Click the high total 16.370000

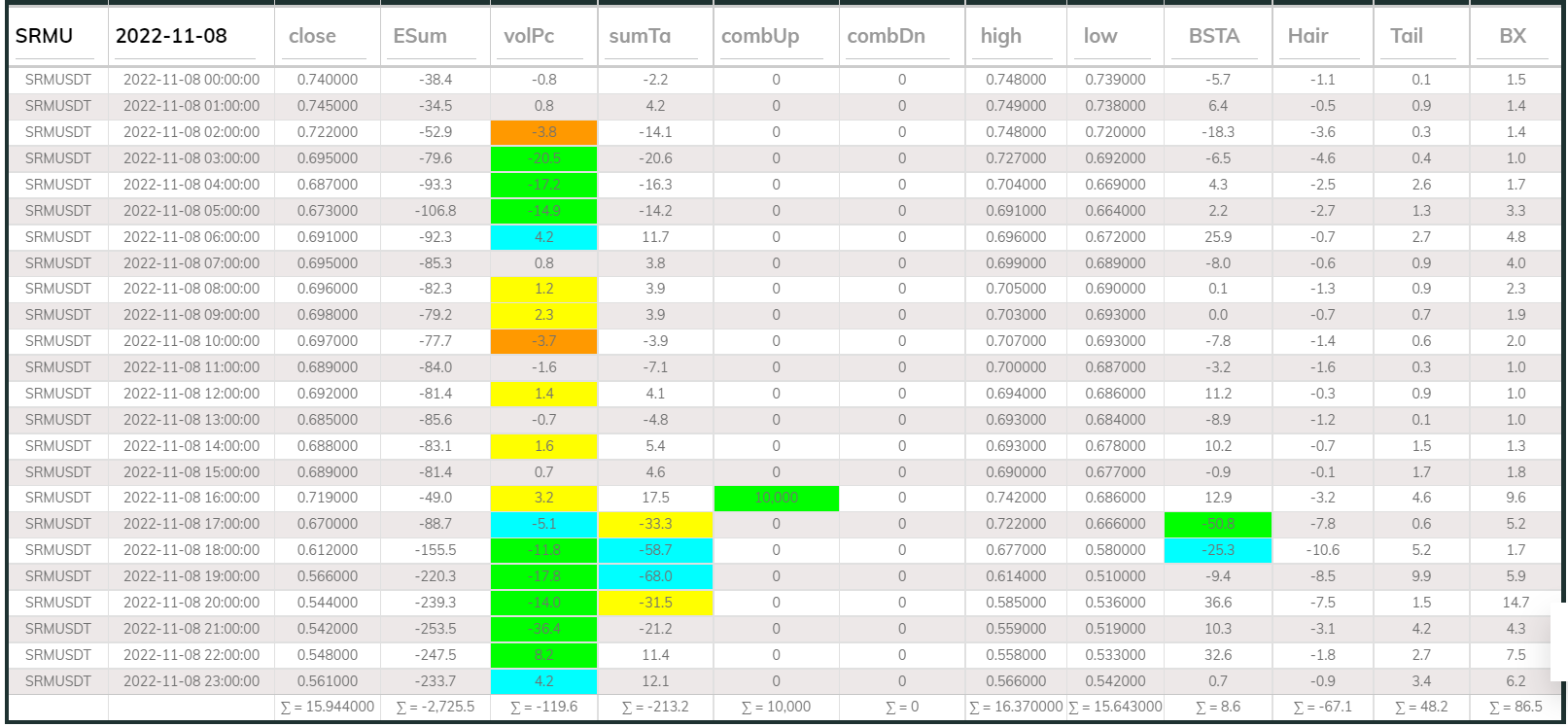tap(1016, 707)
